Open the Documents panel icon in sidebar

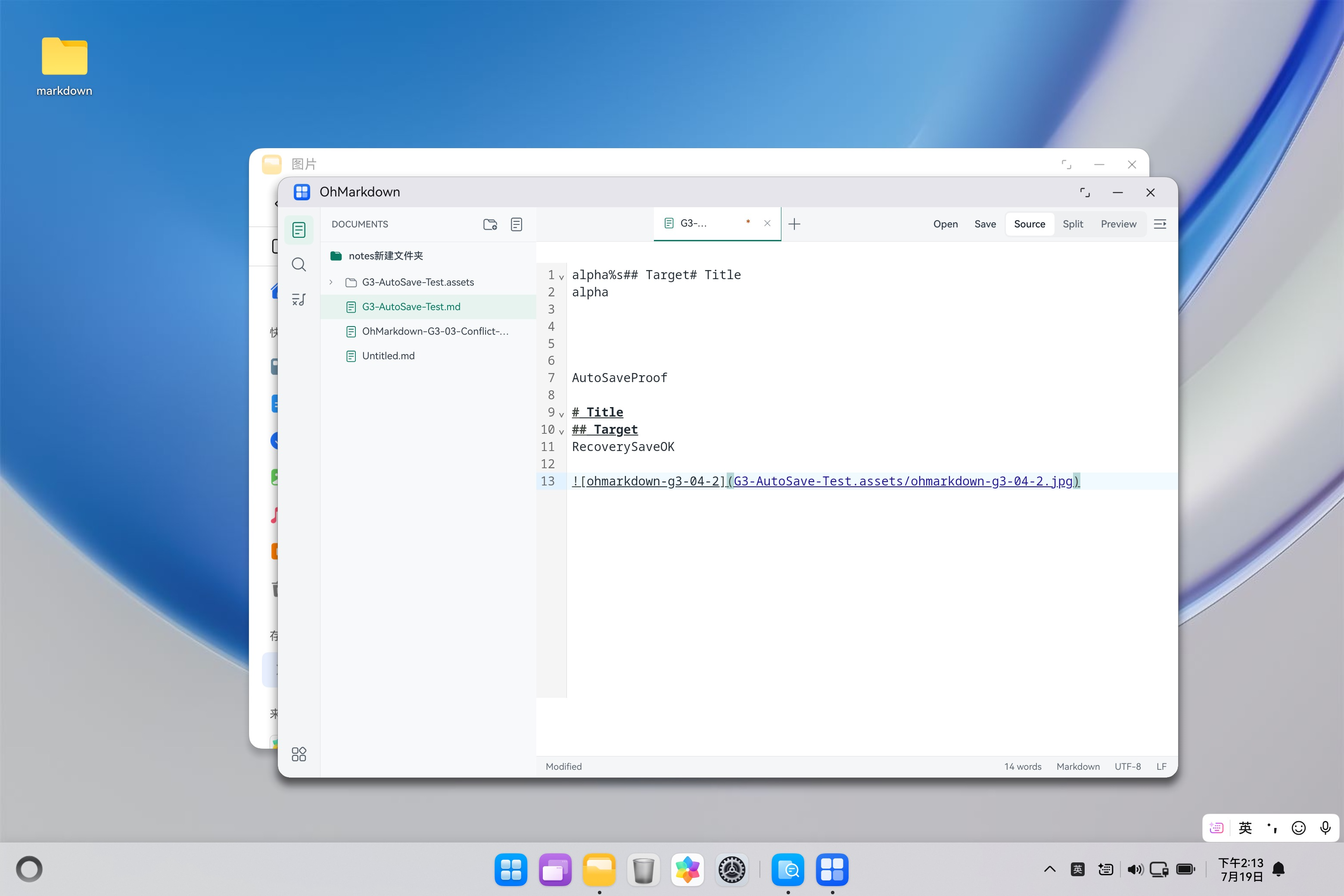point(299,230)
